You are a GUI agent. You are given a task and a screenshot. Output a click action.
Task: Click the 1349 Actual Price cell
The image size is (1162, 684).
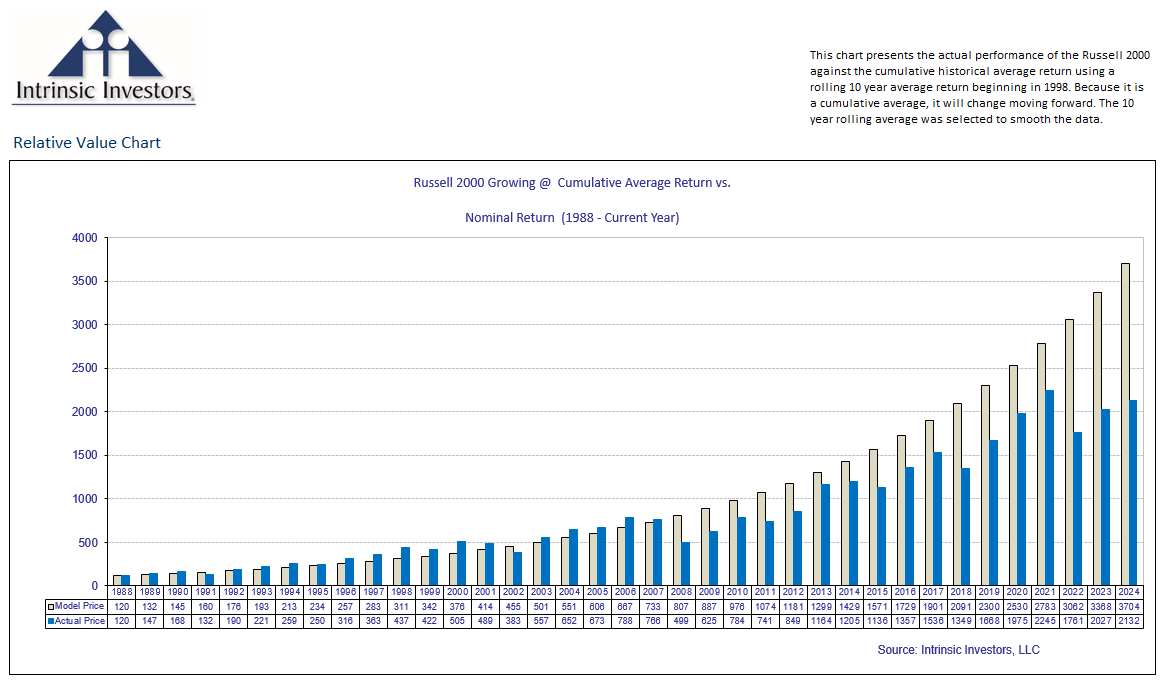[961, 620]
